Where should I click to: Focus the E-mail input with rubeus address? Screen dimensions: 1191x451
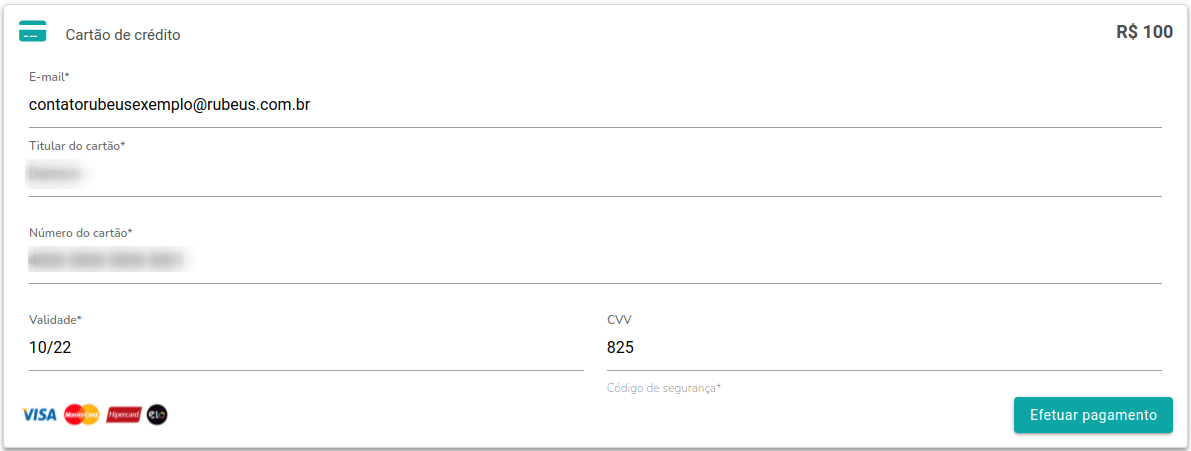click(596, 105)
